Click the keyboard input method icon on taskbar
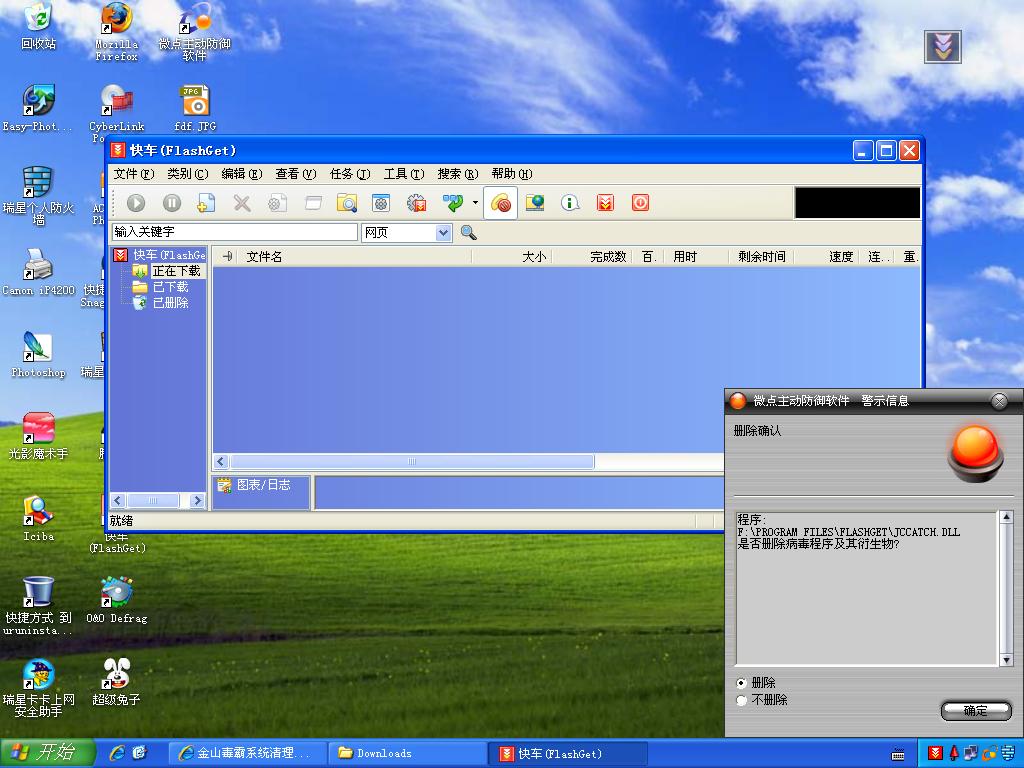Screen dimensions: 1024x768 (x=898, y=755)
